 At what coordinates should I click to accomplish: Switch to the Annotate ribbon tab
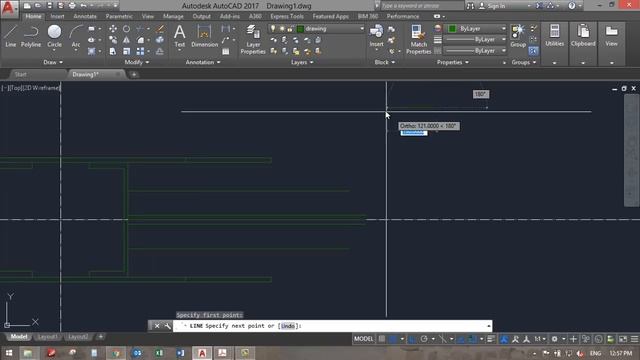[x=85, y=16]
